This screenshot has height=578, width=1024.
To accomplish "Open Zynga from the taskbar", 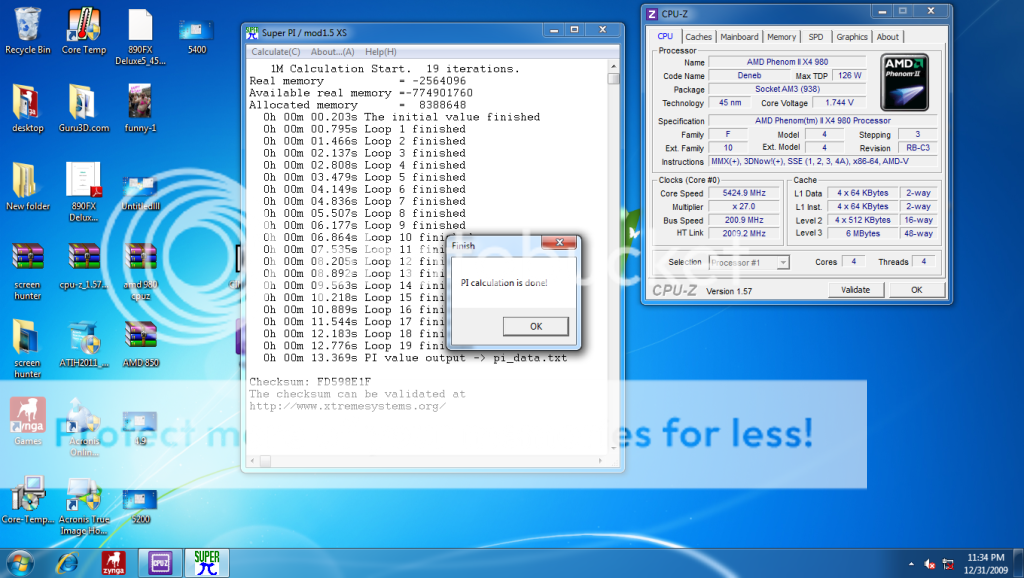I will coord(114,563).
